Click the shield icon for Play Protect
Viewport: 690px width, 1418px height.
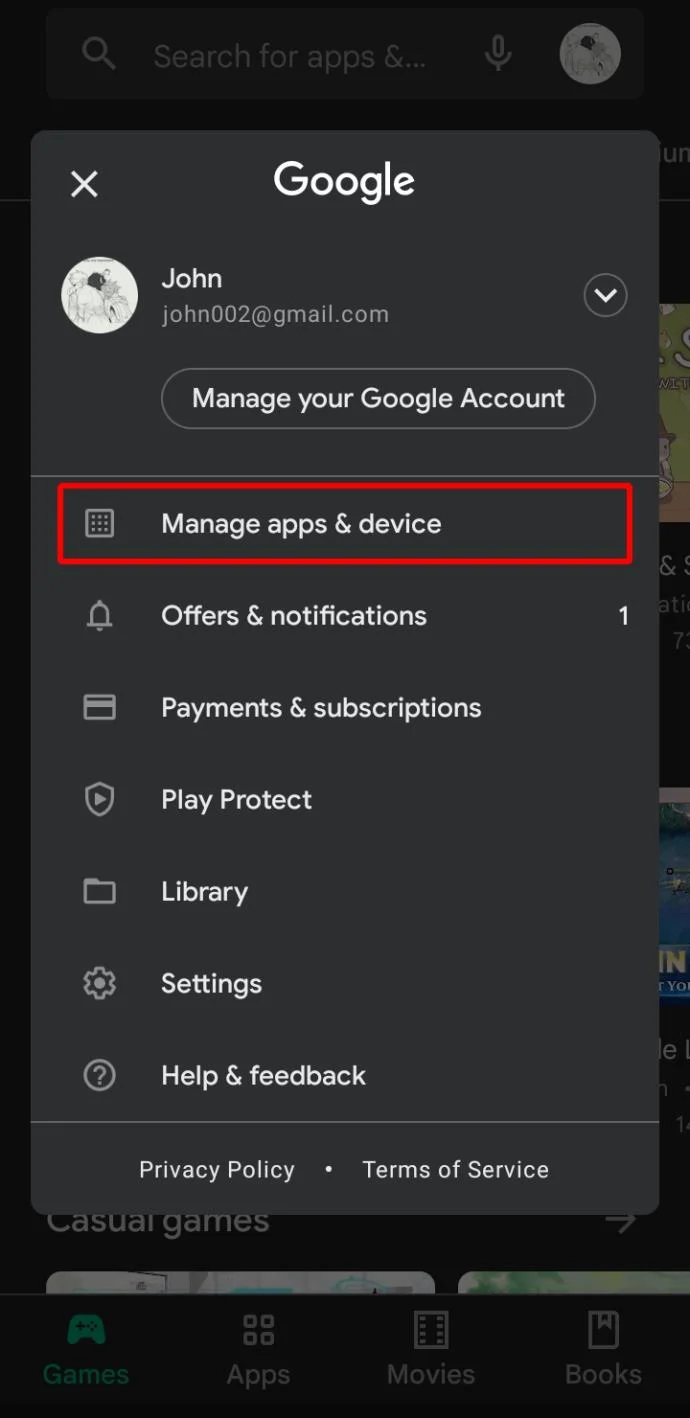pos(99,800)
